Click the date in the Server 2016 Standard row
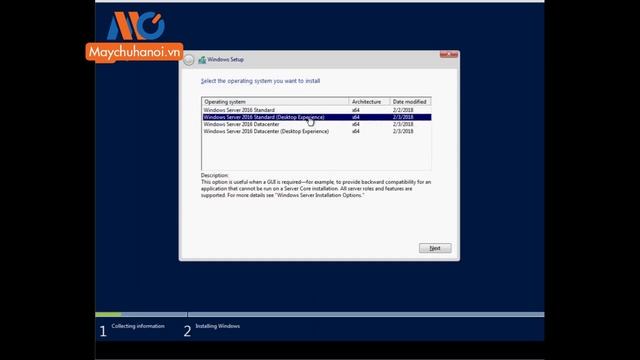The image size is (640, 360). pos(403,110)
